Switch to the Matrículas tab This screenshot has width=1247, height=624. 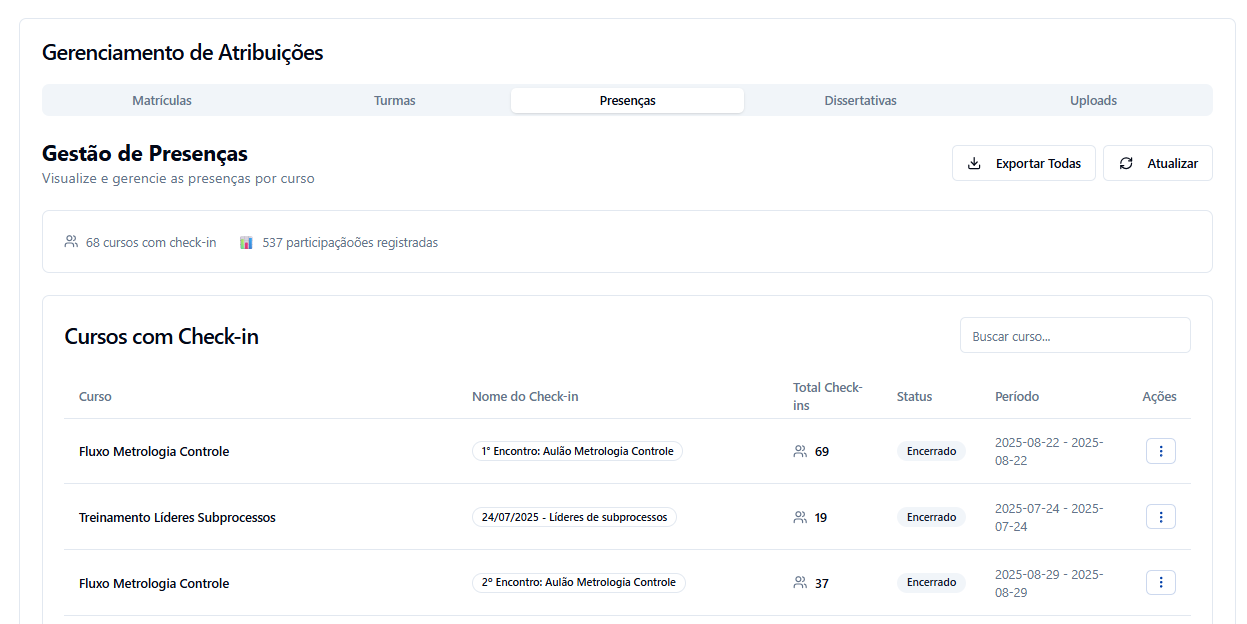point(162,100)
